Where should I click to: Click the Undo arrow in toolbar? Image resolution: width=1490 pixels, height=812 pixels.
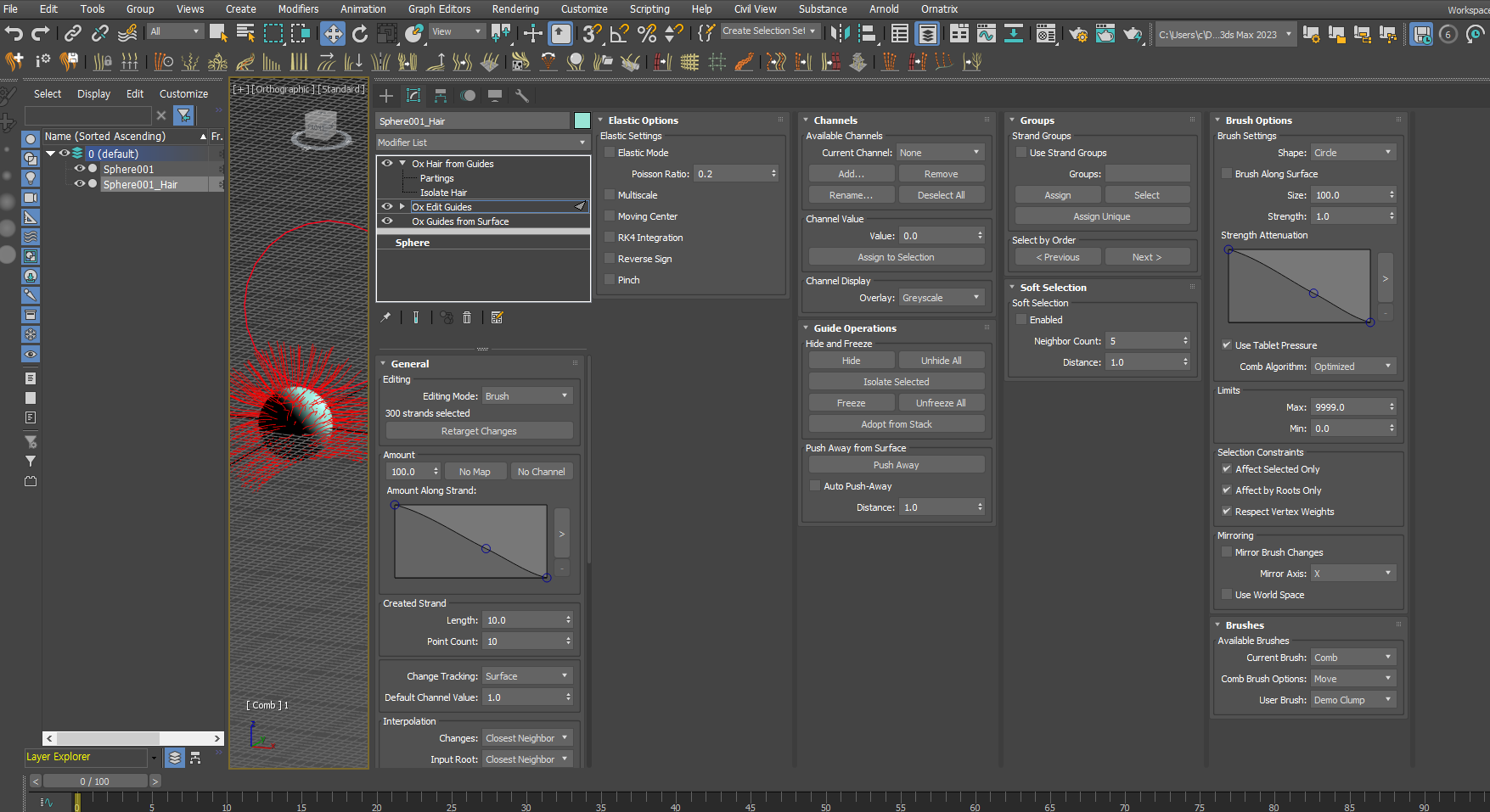pyautogui.click(x=14, y=33)
